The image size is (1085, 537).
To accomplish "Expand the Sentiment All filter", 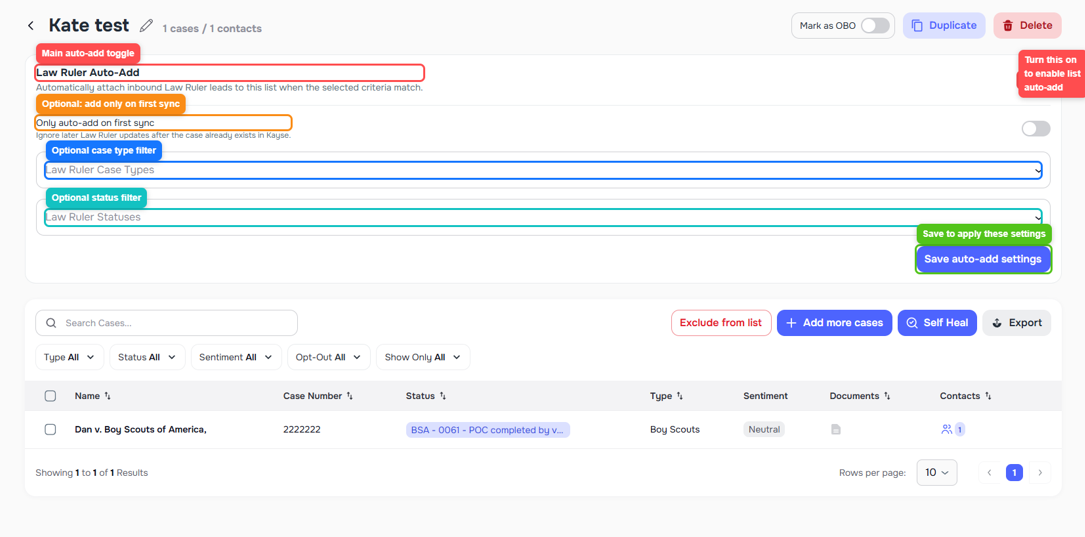I will (x=236, y=357).
